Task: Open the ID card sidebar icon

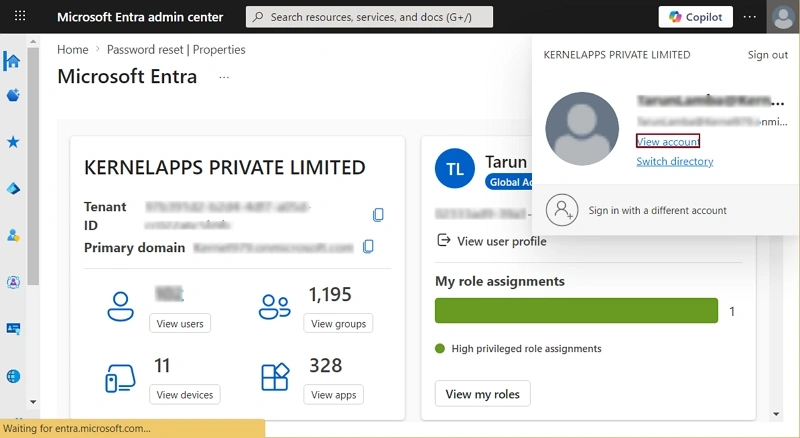Action: 13,328
